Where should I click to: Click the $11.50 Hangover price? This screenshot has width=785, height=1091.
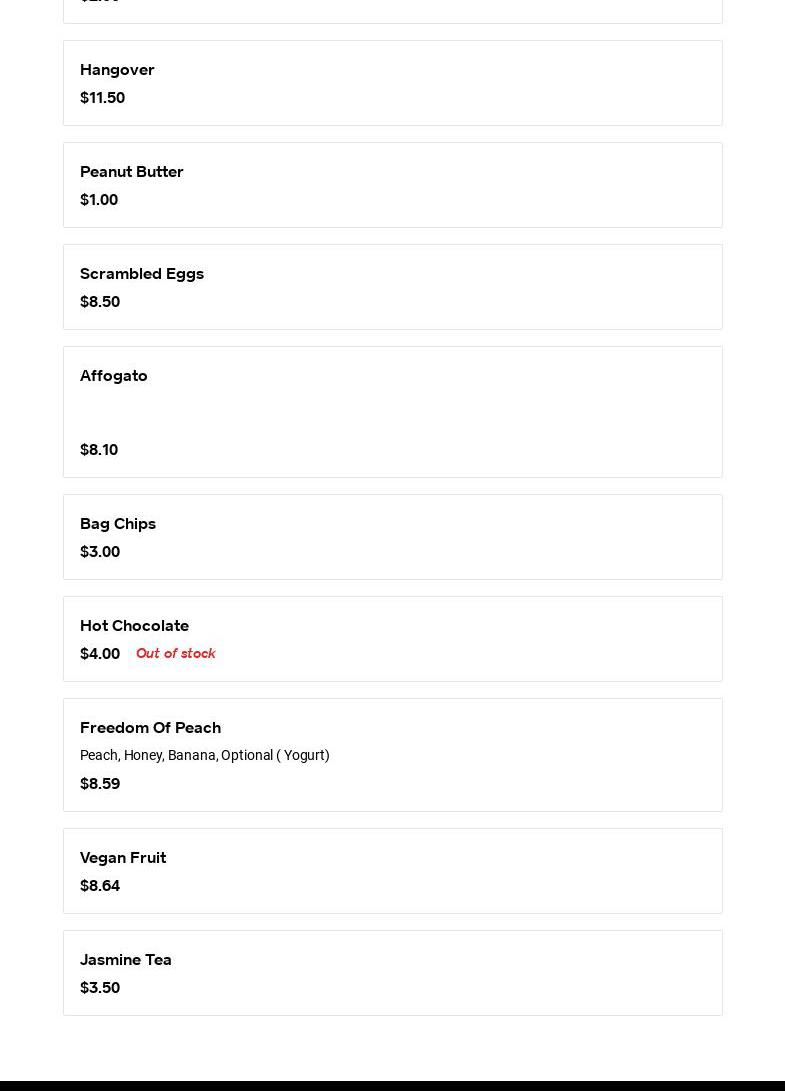pyautogui.click(x=102, y=98)
